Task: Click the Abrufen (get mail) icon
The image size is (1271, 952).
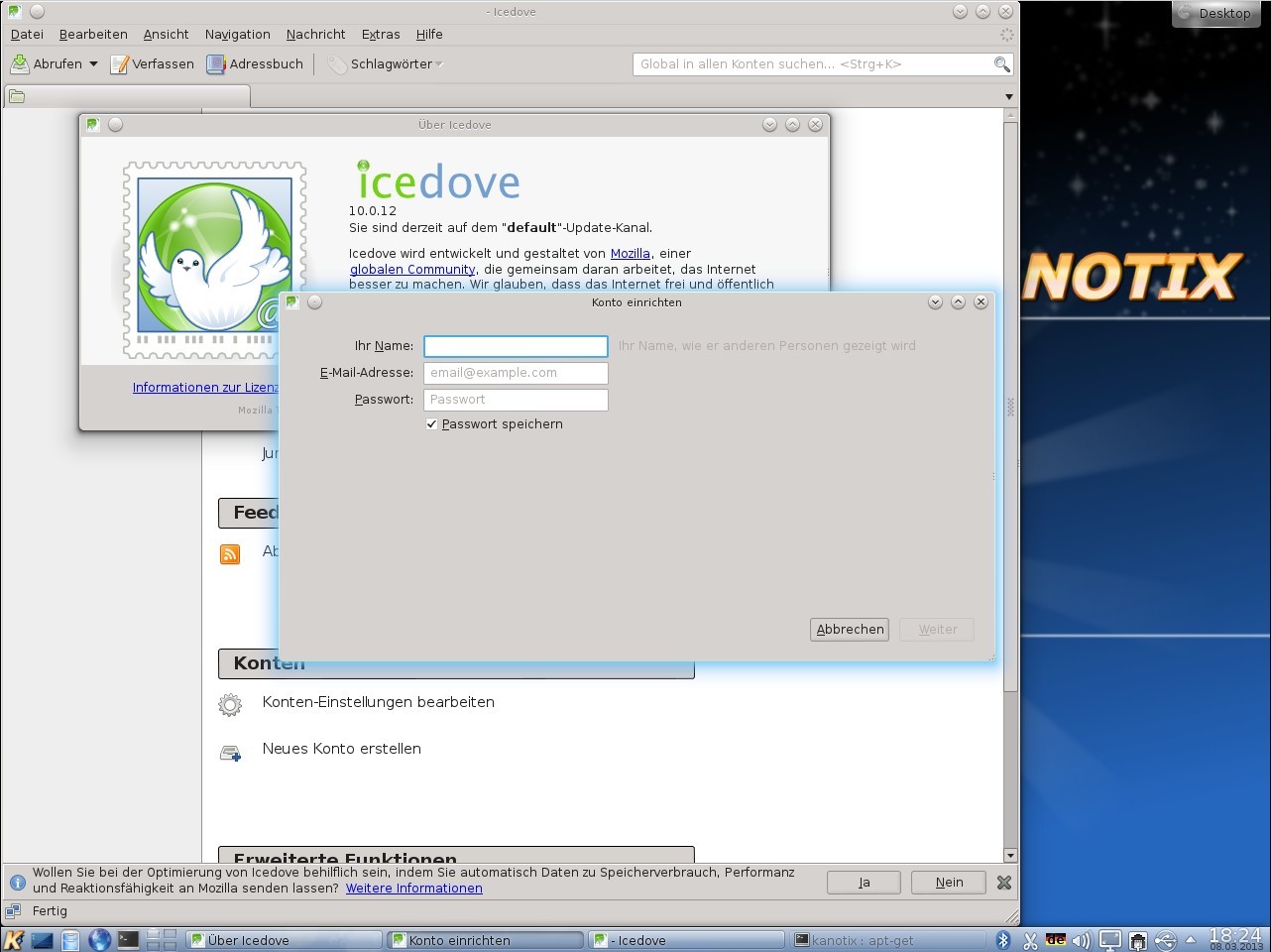Action: click(20, 64)
